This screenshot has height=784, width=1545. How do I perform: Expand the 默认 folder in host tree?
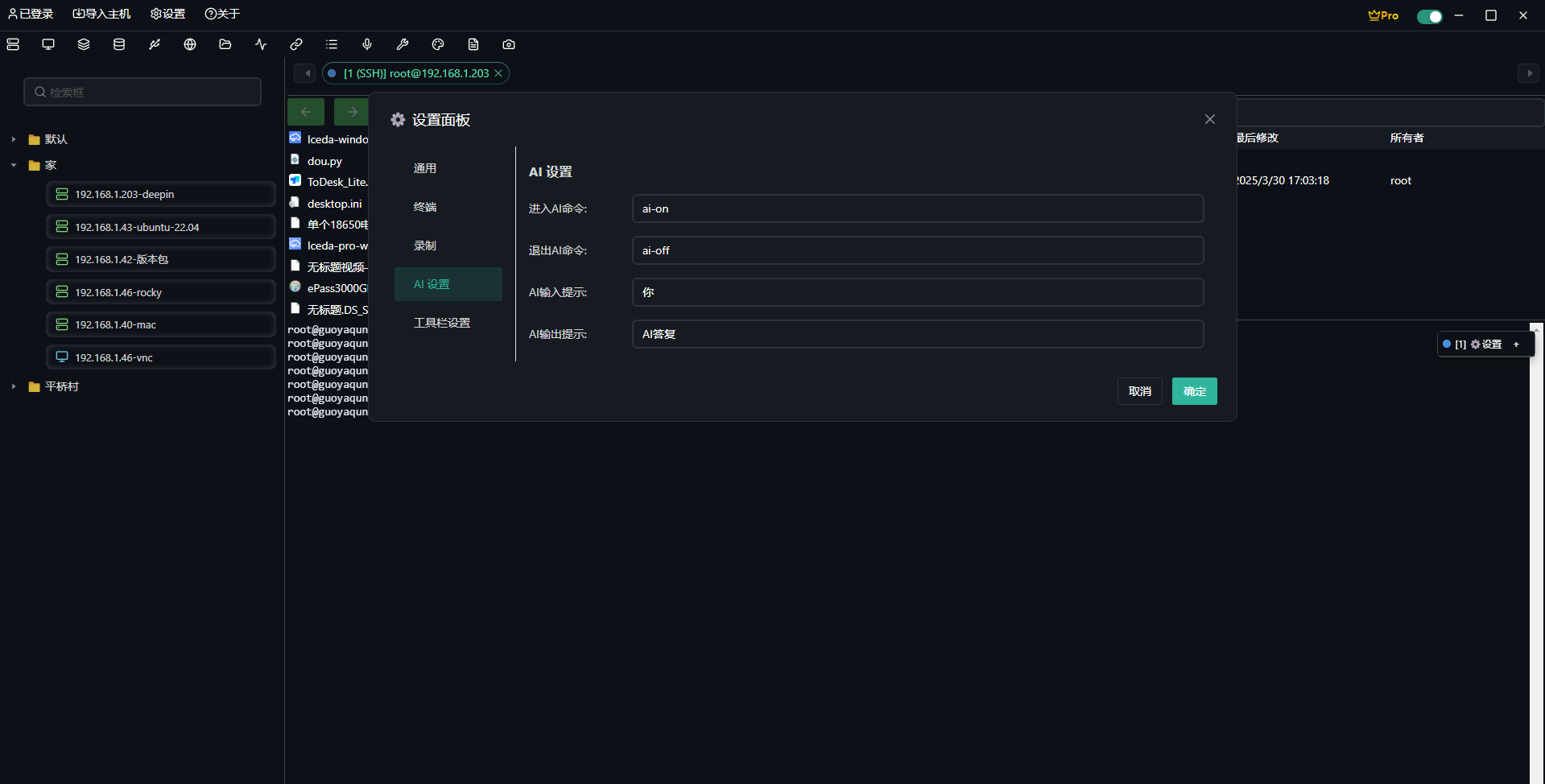14,139
